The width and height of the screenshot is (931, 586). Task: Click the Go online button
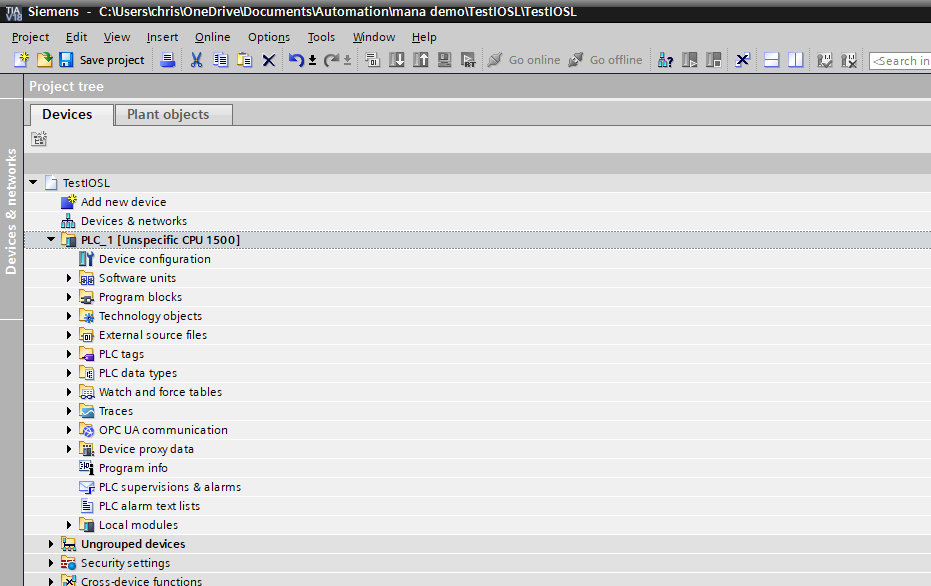523,60
